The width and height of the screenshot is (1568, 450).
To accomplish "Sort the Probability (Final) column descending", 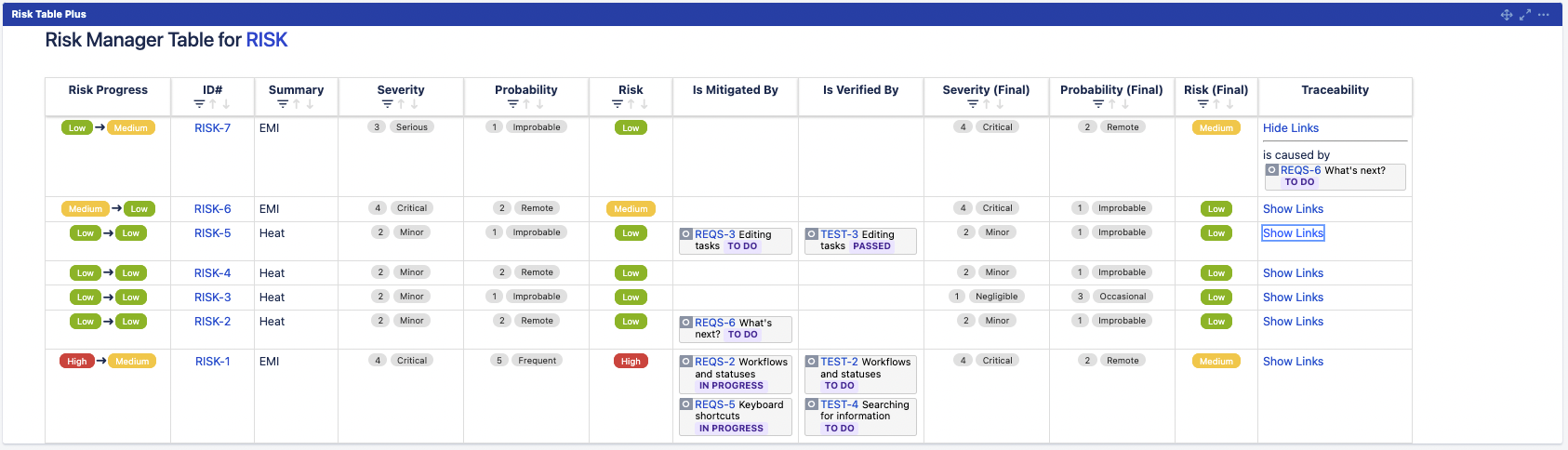I will click(1125, 104).
